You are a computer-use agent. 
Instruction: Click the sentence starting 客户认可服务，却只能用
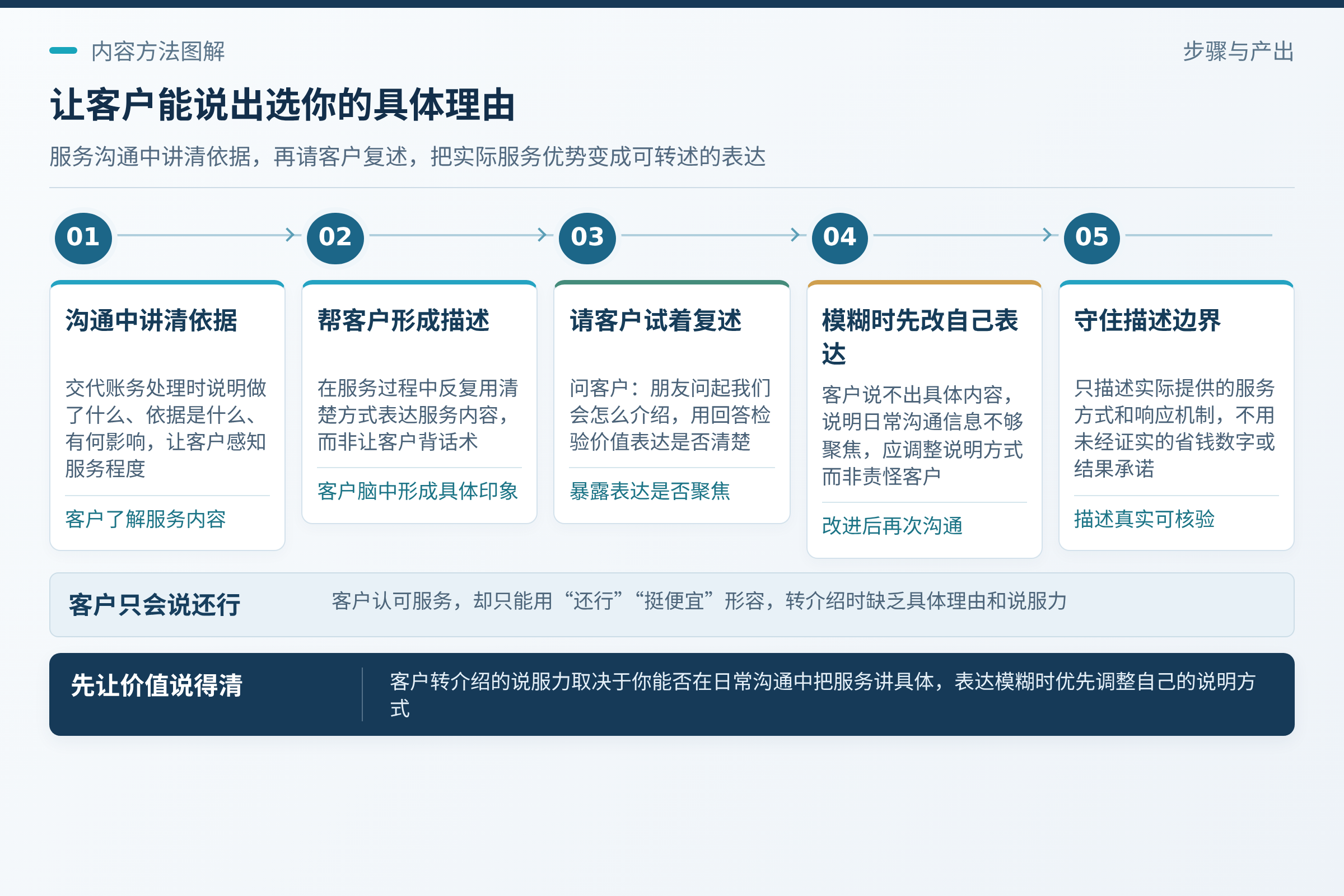[x=699, y=601]
